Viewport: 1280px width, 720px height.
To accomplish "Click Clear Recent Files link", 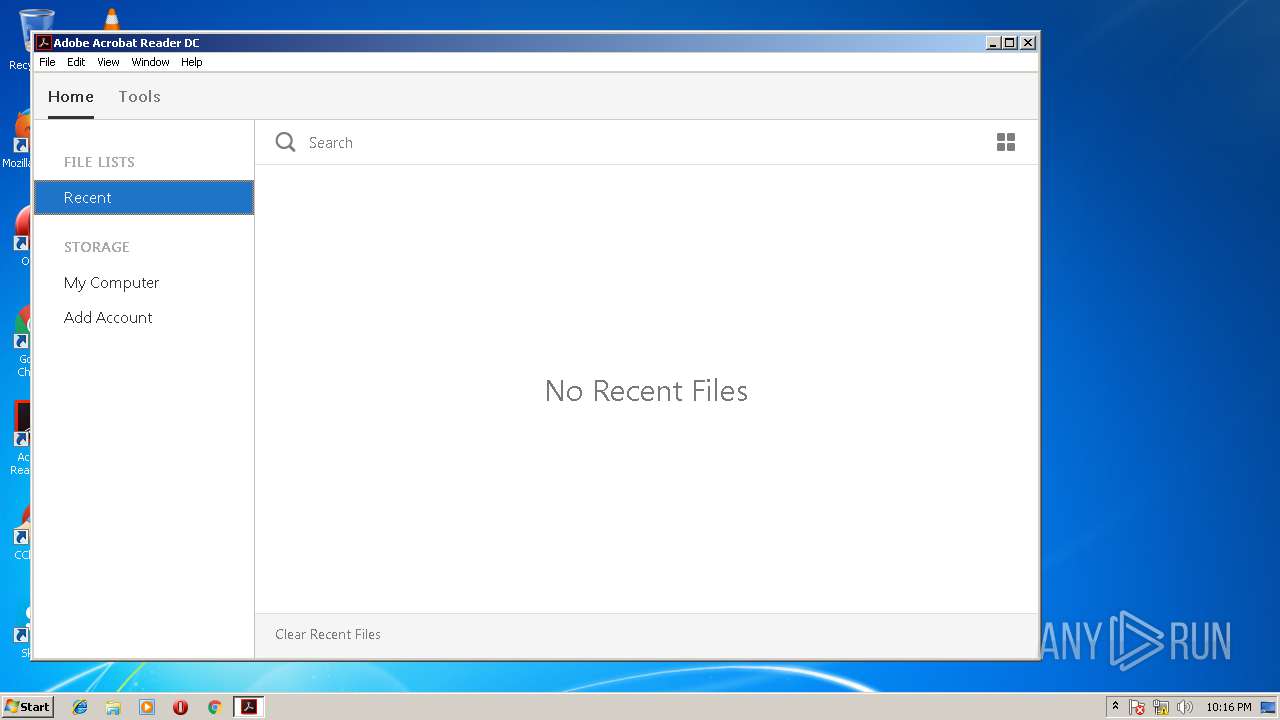I will tap(328, 634).
